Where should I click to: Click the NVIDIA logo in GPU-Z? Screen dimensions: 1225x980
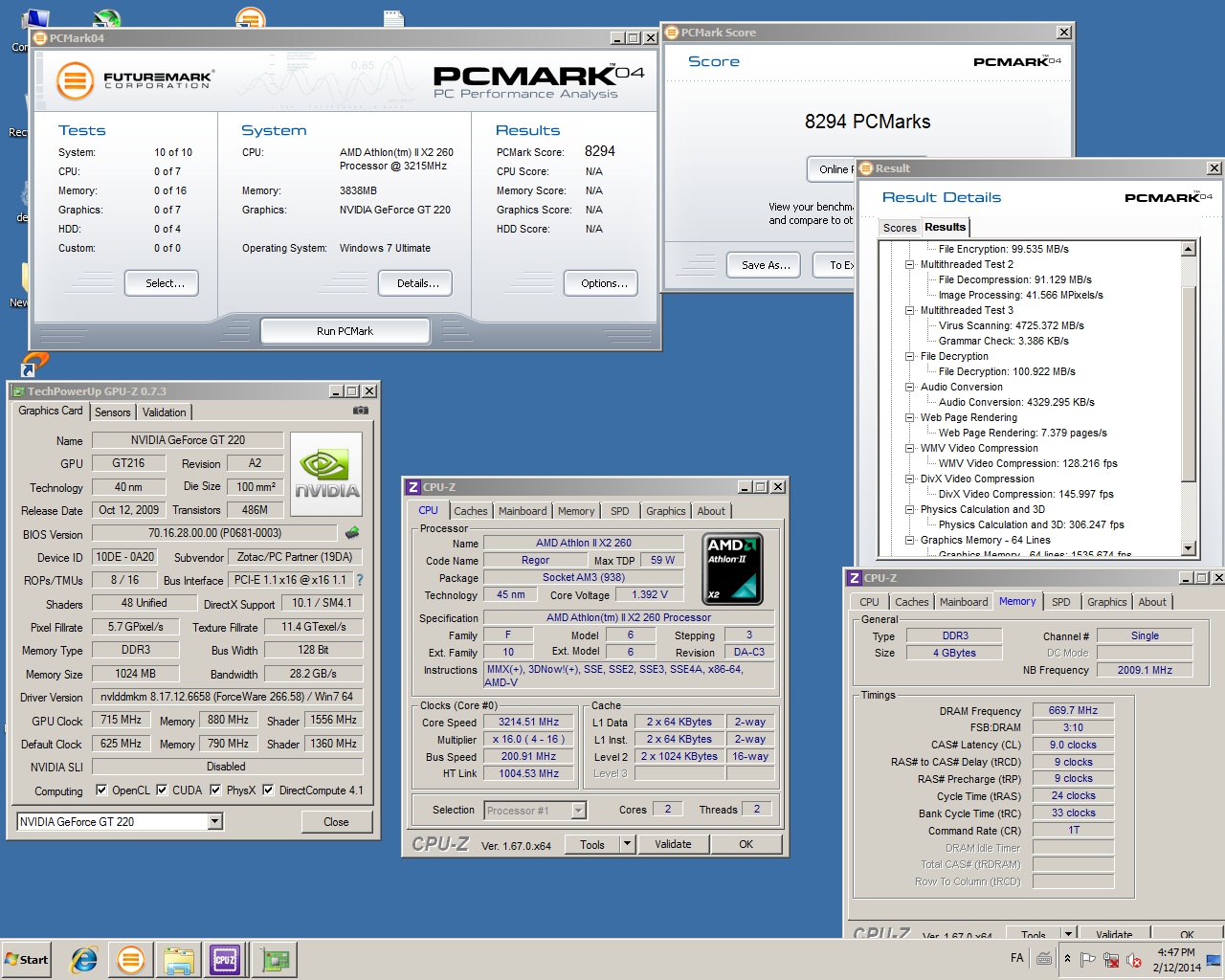pyautogui.click(x=326, y=474)
